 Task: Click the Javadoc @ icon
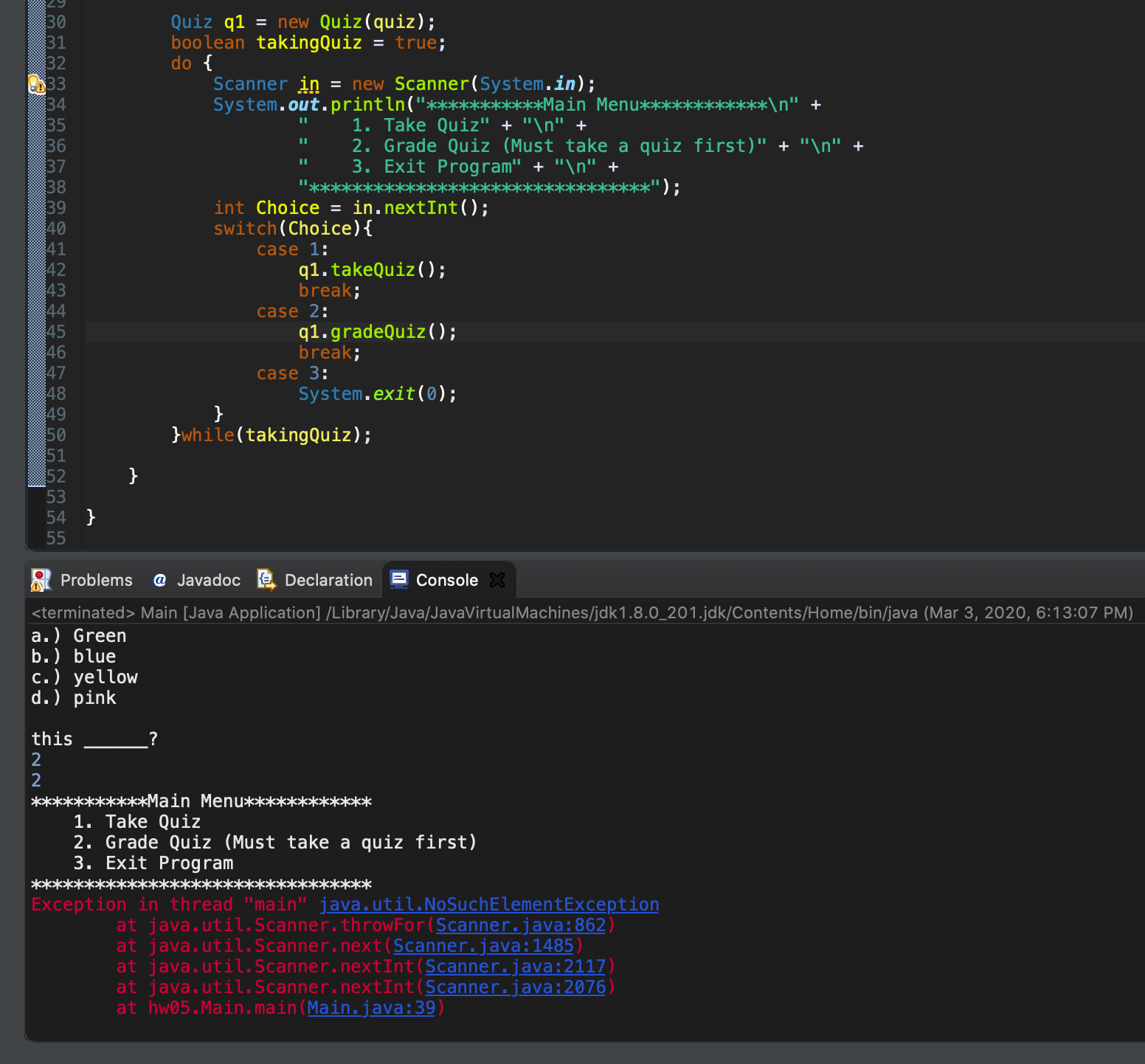click(159, 580)
